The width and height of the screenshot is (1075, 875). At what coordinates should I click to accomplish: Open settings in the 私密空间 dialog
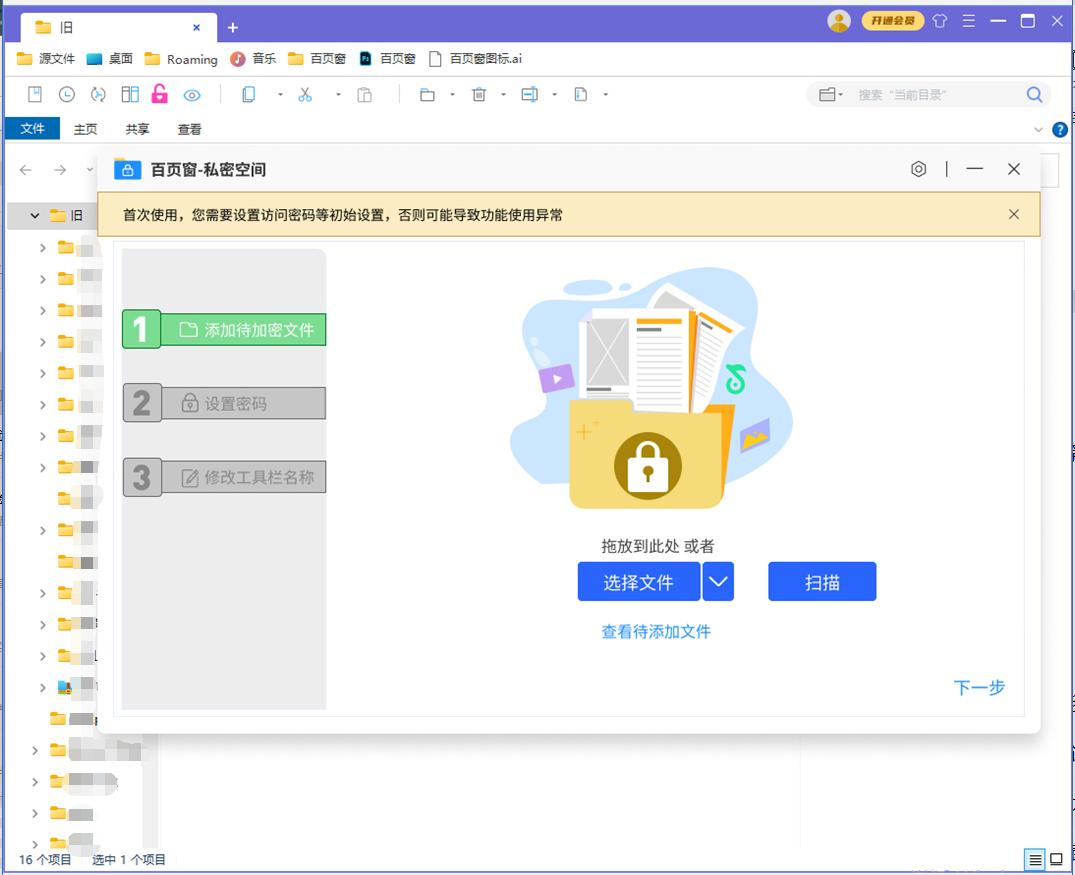919,169
